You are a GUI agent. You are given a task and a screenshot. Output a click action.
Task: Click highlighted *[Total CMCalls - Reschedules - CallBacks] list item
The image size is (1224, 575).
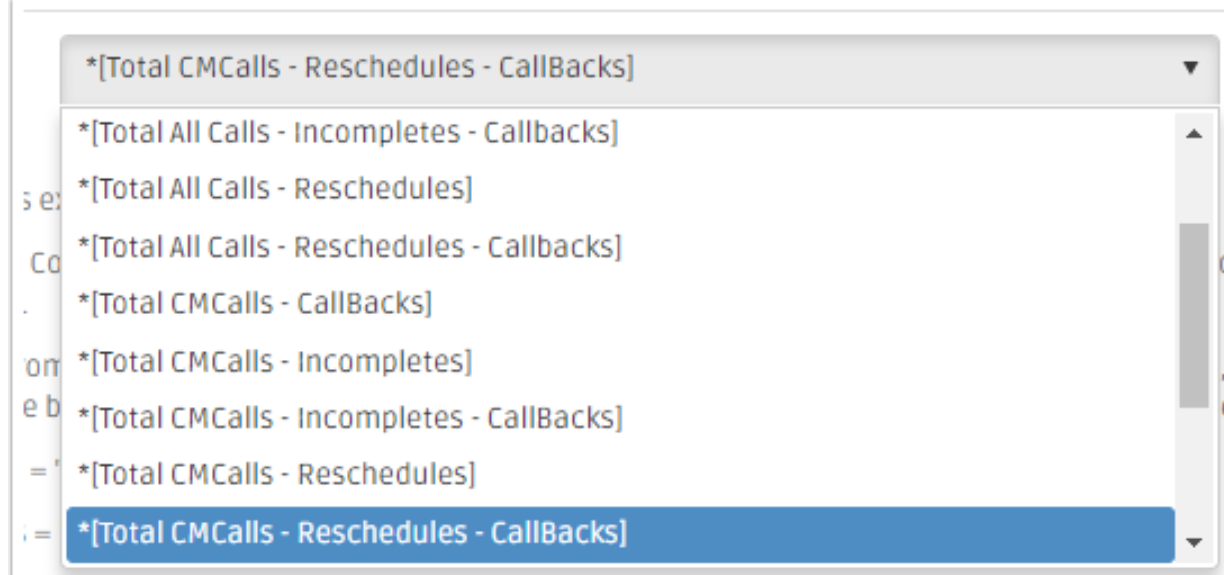(x=620, y=534)
